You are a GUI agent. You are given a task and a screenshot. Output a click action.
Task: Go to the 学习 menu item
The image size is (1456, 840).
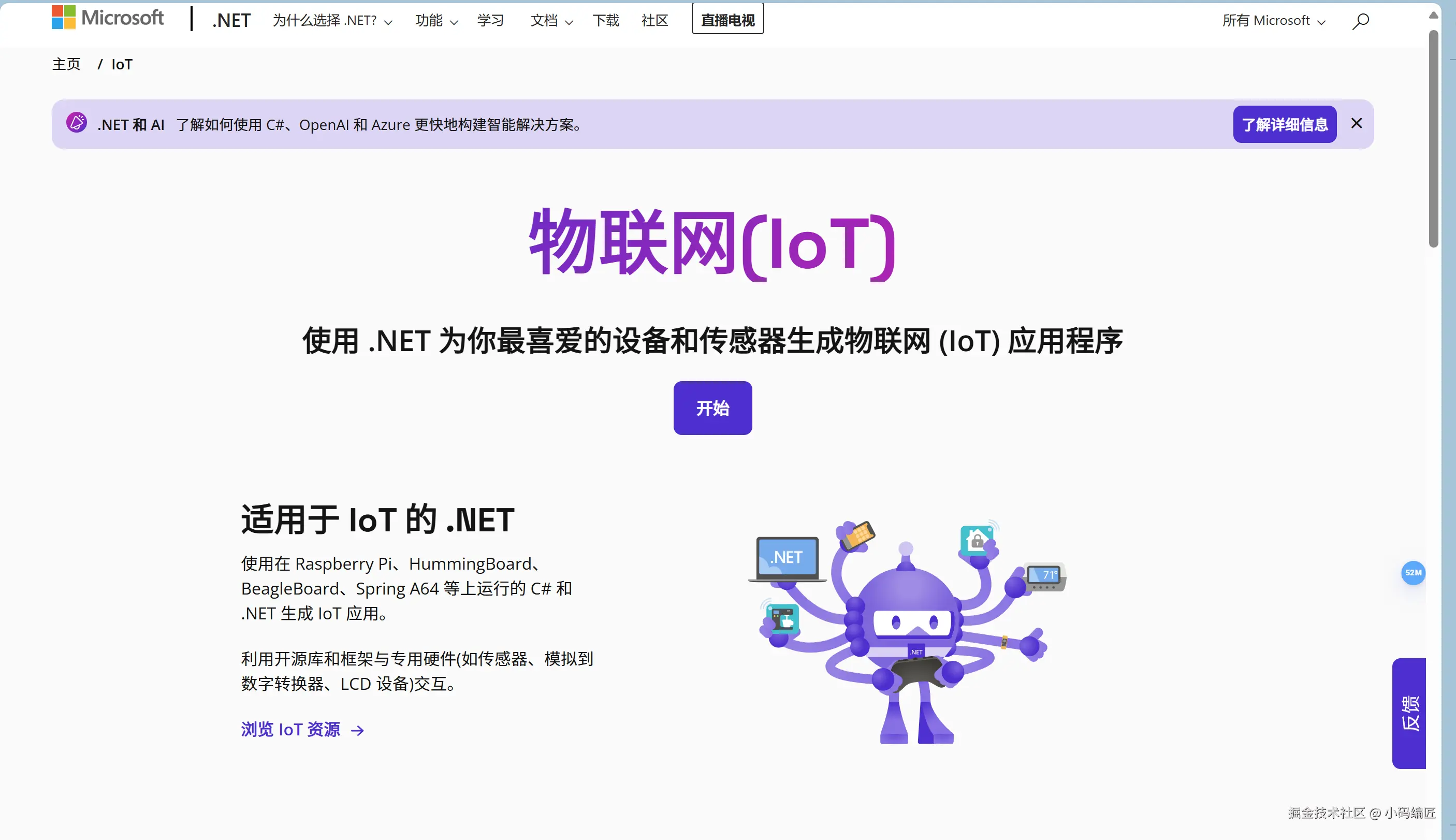490,21
